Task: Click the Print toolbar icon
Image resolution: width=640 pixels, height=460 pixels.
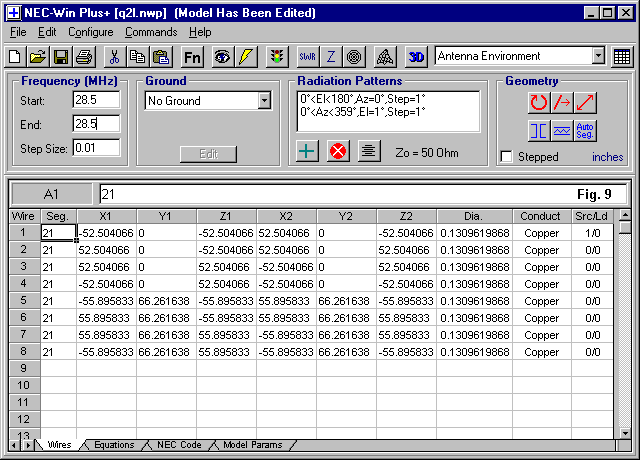Action: point(84,57)
